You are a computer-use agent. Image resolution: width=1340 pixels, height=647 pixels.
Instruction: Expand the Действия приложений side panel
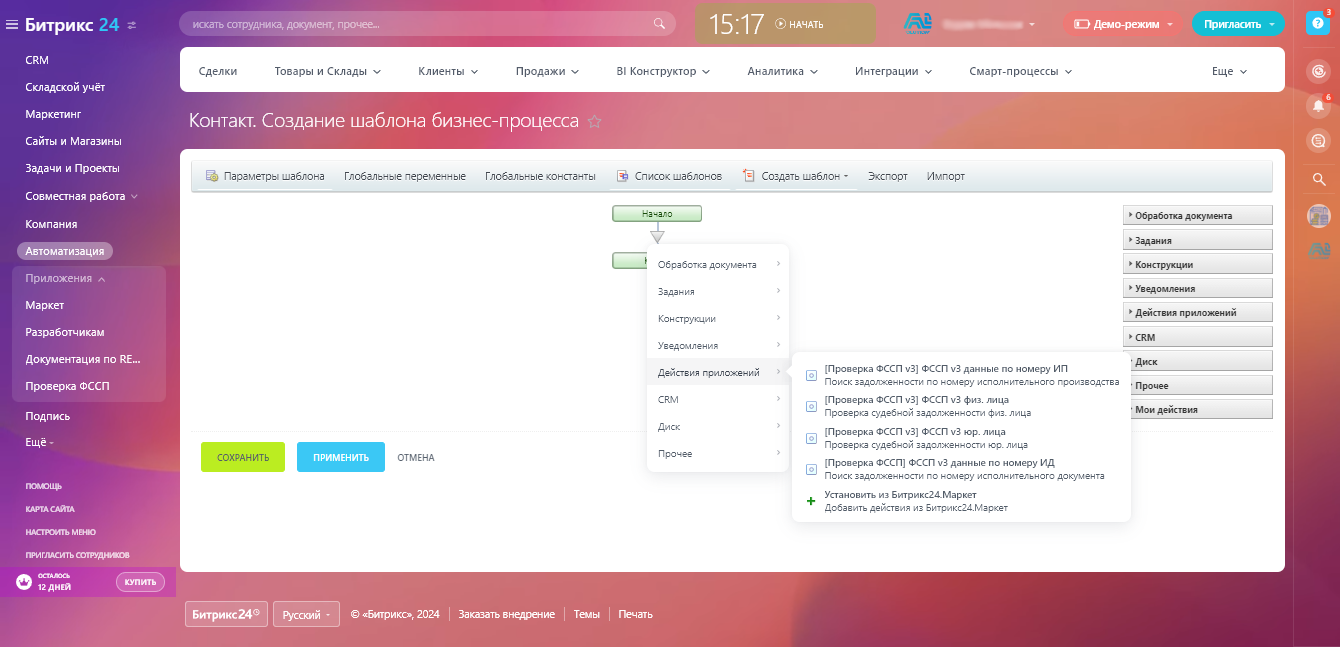pos(1198,312)
